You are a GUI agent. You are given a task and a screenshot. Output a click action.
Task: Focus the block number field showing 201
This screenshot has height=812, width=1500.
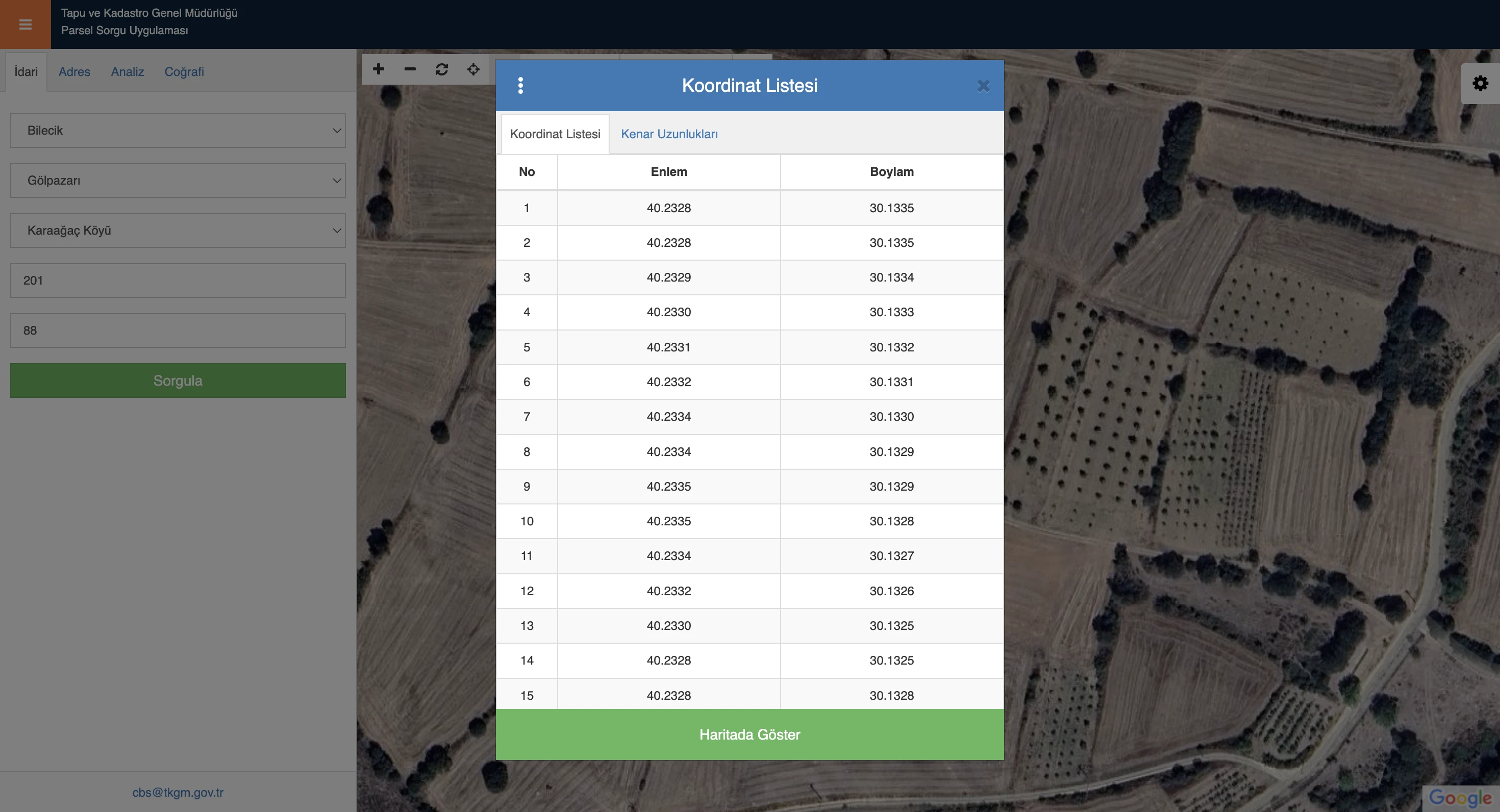click(178, 281)
